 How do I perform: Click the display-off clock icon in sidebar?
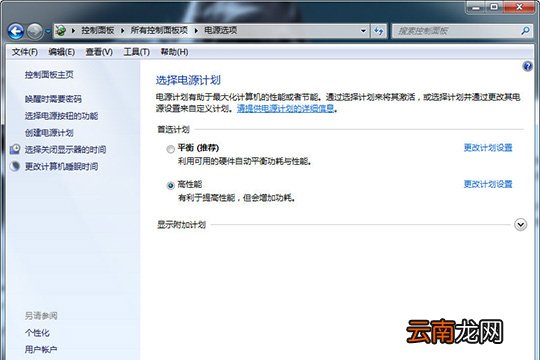pyautogui.click(x=15, y=149)
